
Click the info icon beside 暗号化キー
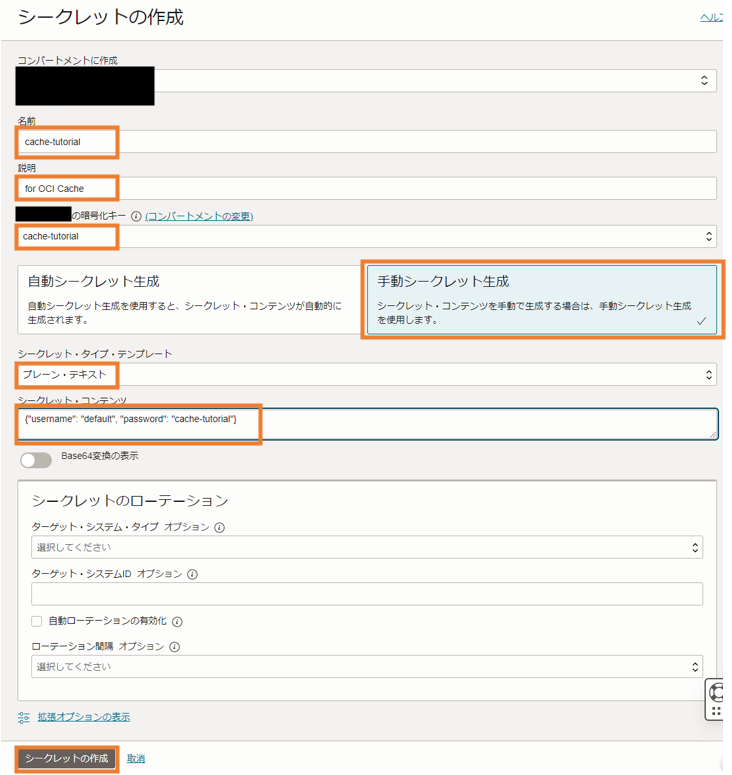[136, 216]
